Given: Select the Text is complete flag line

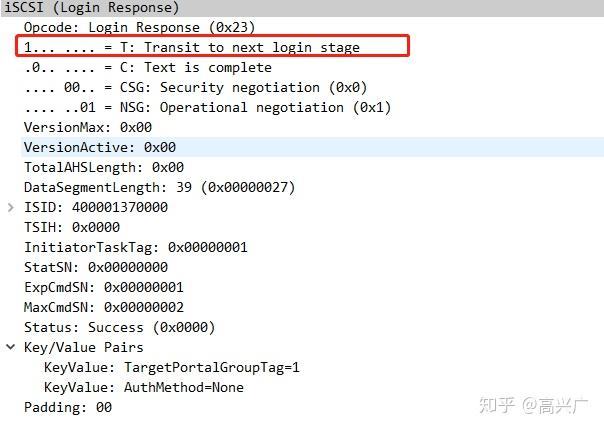Looking at the screenshot, I should 148,67.
